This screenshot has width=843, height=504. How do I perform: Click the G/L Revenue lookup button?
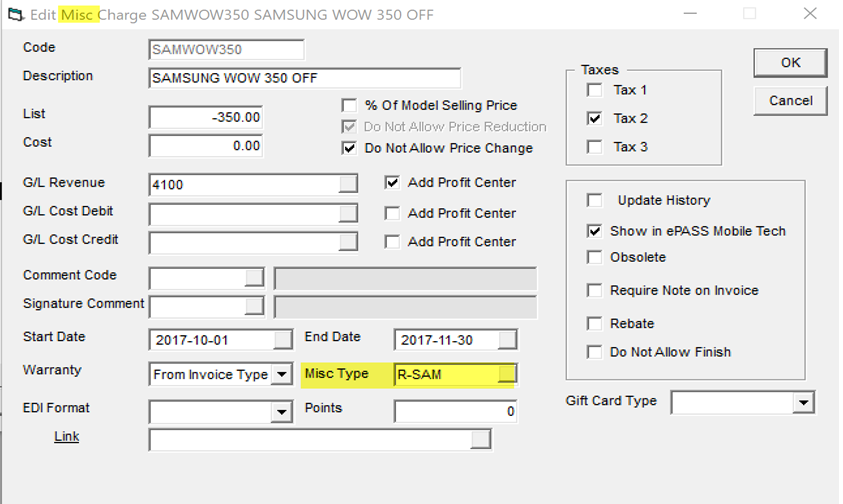coord(347,184)
